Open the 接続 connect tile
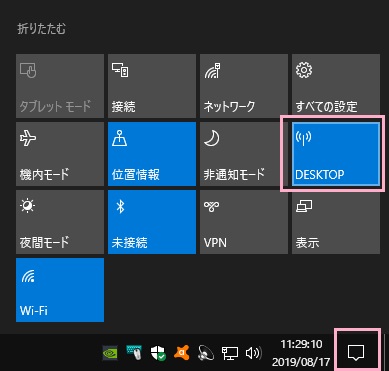The image size is (389, 371). tap(152, 86)
